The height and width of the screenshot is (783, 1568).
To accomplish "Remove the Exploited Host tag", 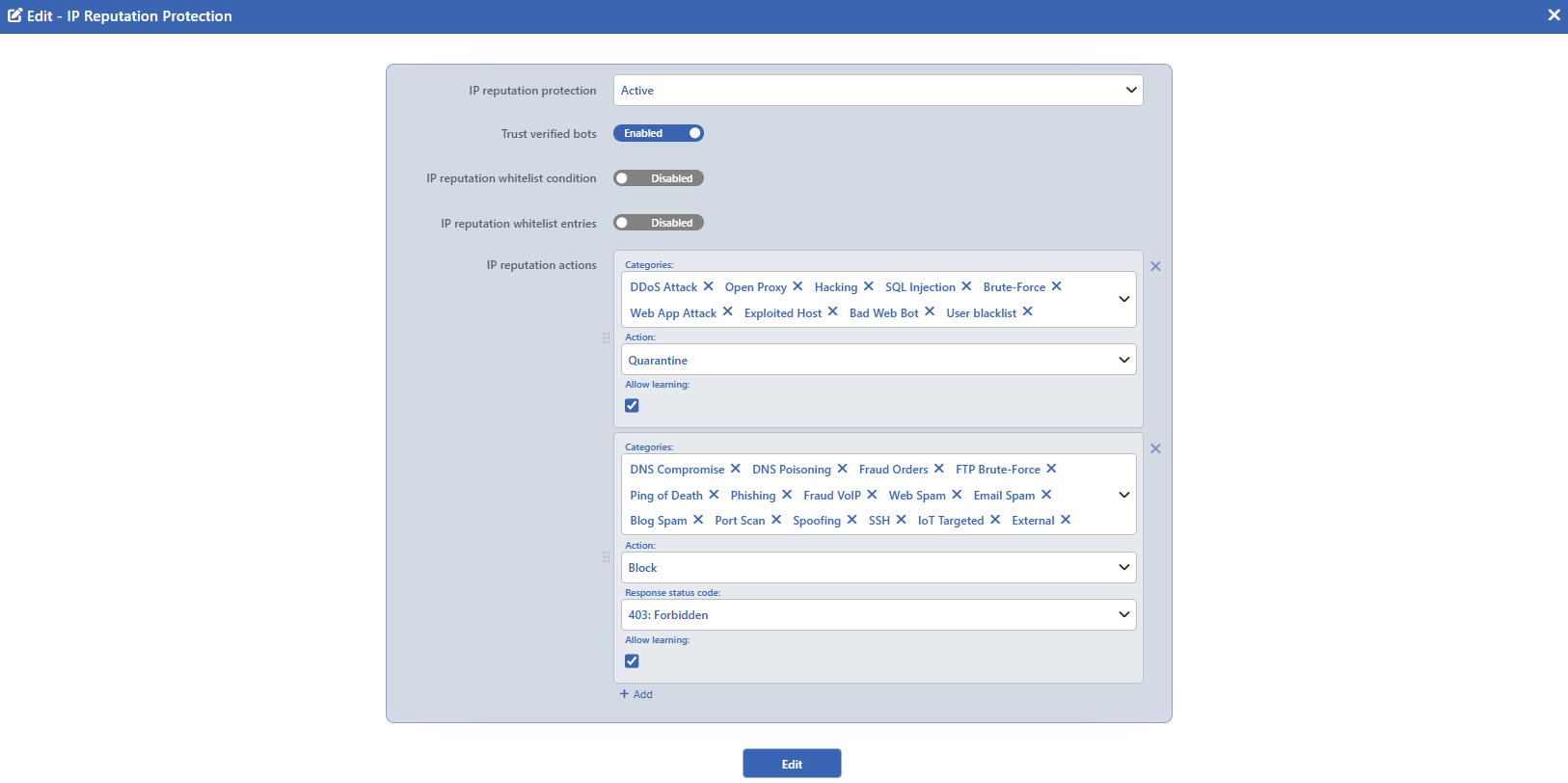I will point(832,311).
